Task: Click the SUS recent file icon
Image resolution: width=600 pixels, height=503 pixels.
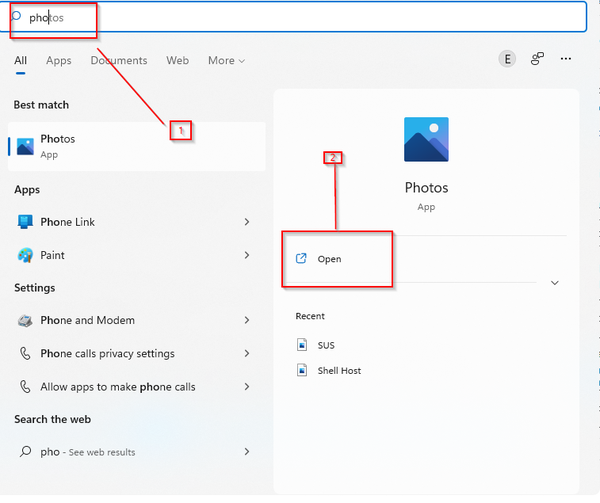Action: click(x=302, y=345)
